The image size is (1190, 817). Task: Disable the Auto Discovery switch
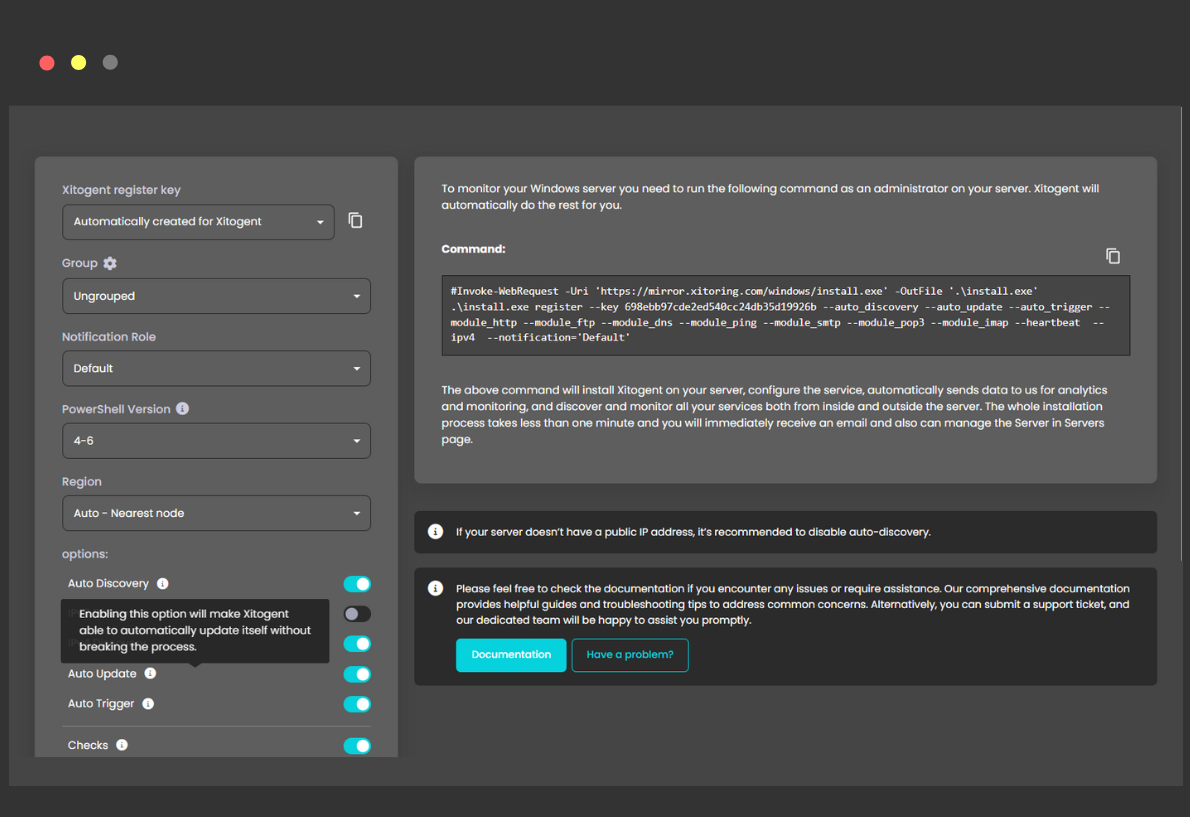[357, 584]
